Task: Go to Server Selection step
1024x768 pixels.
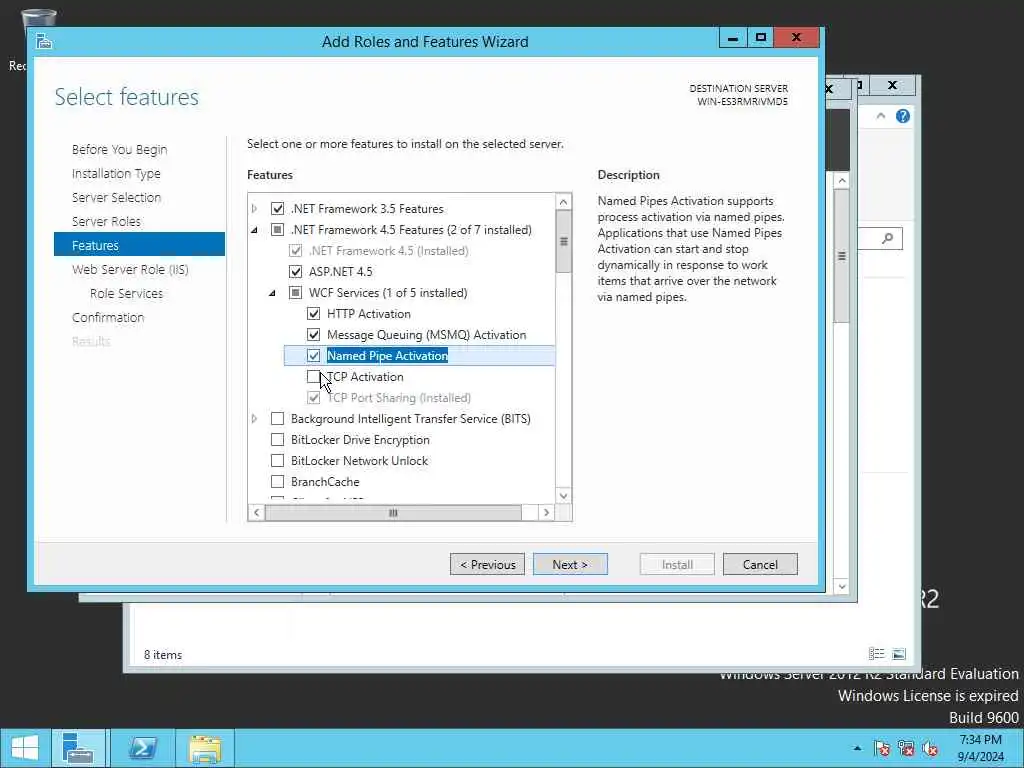Action: pos(116,197)
